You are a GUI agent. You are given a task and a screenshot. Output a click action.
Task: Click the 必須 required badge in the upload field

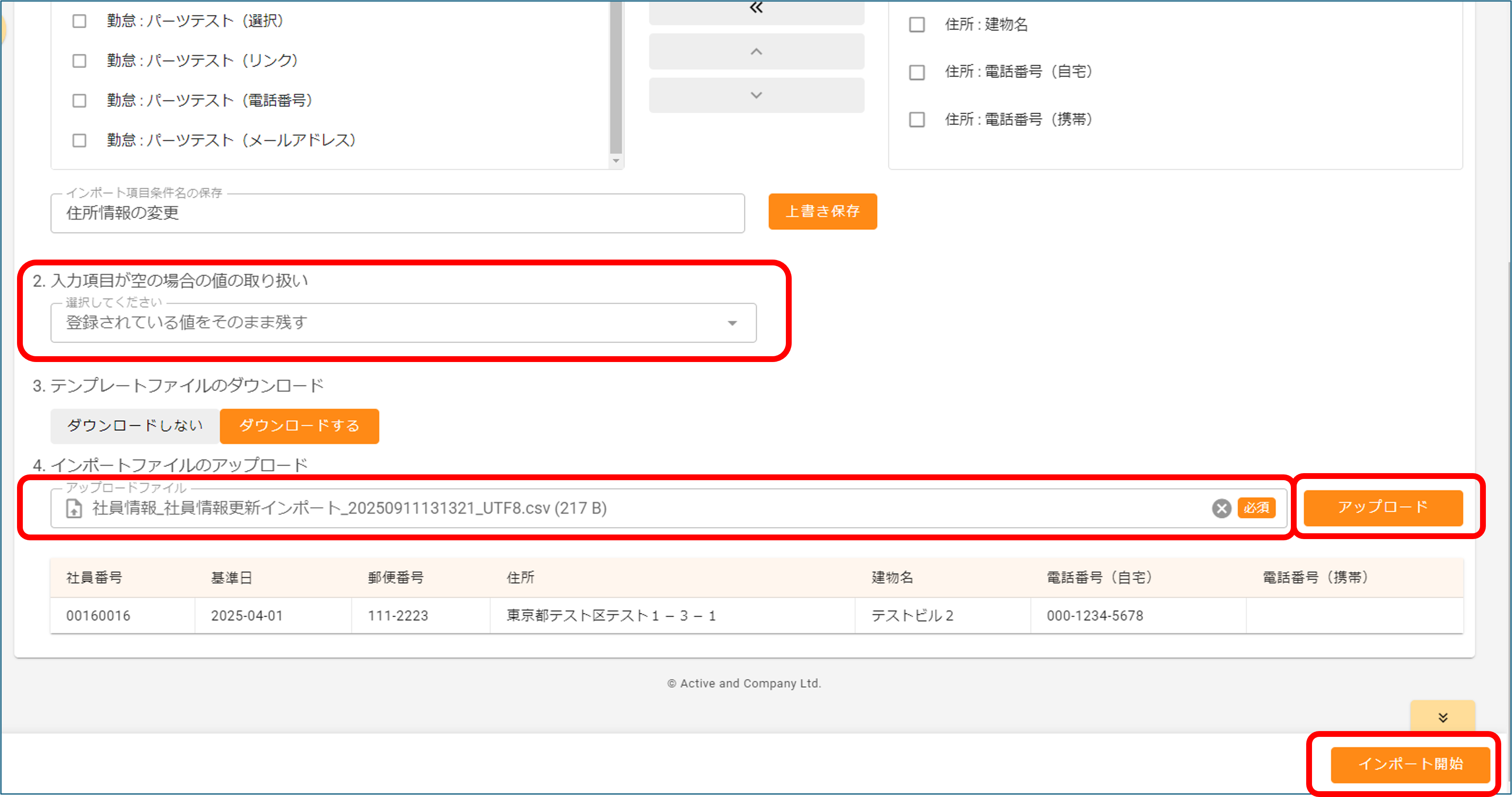[x=1257, y=508]
